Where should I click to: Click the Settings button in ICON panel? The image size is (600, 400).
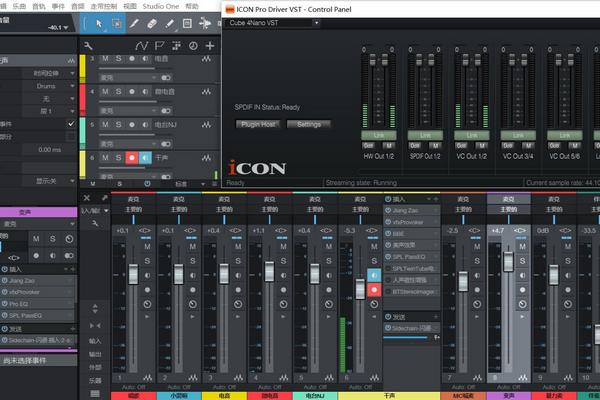click(309, 124)
